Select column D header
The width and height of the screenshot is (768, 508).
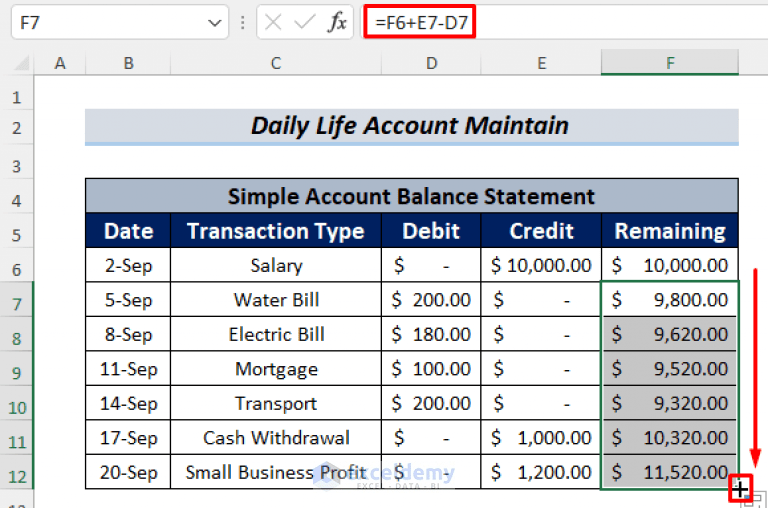click(431, 63)
